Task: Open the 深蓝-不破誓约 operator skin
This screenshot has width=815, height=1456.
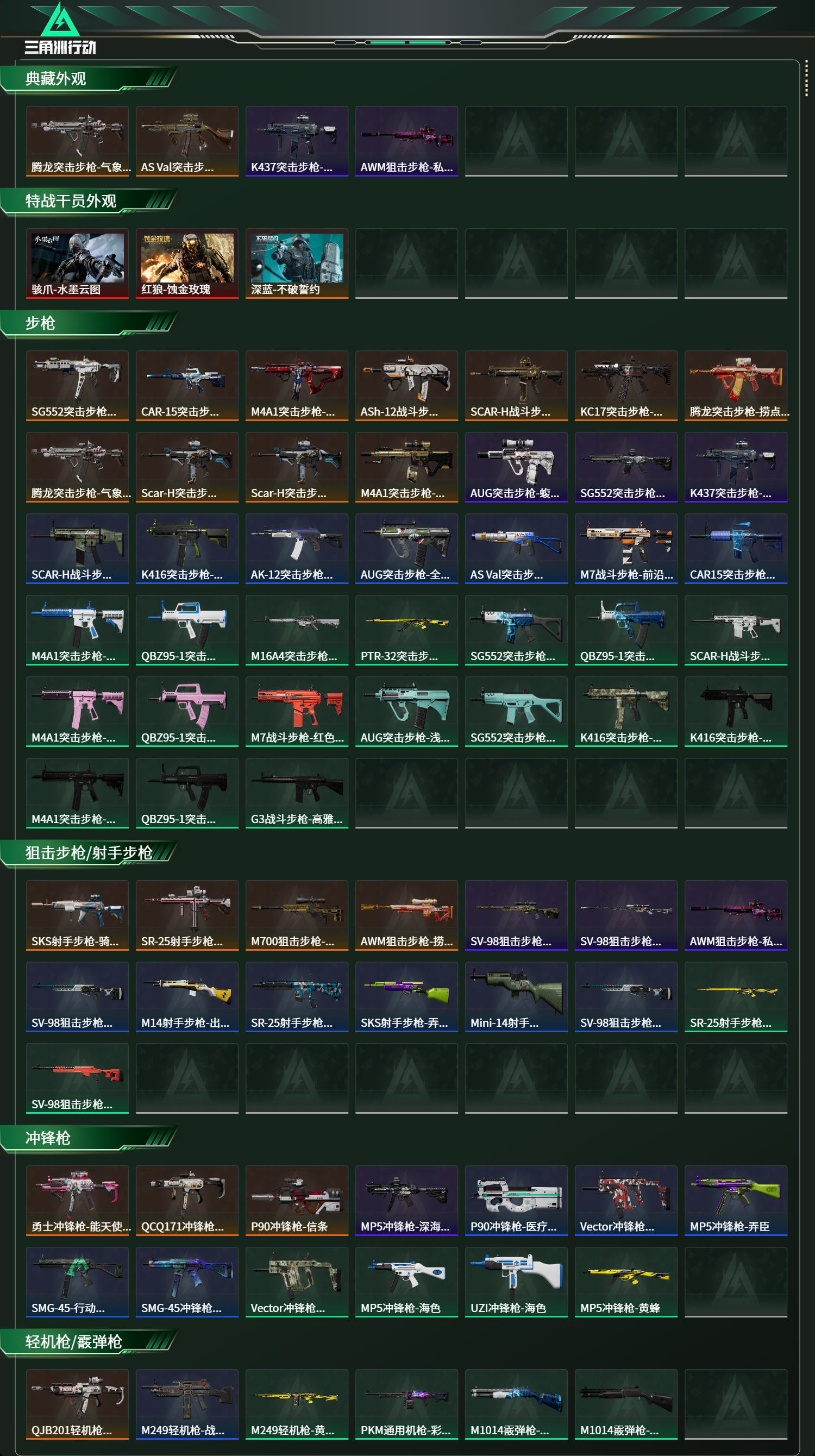Action: [297, 263]
